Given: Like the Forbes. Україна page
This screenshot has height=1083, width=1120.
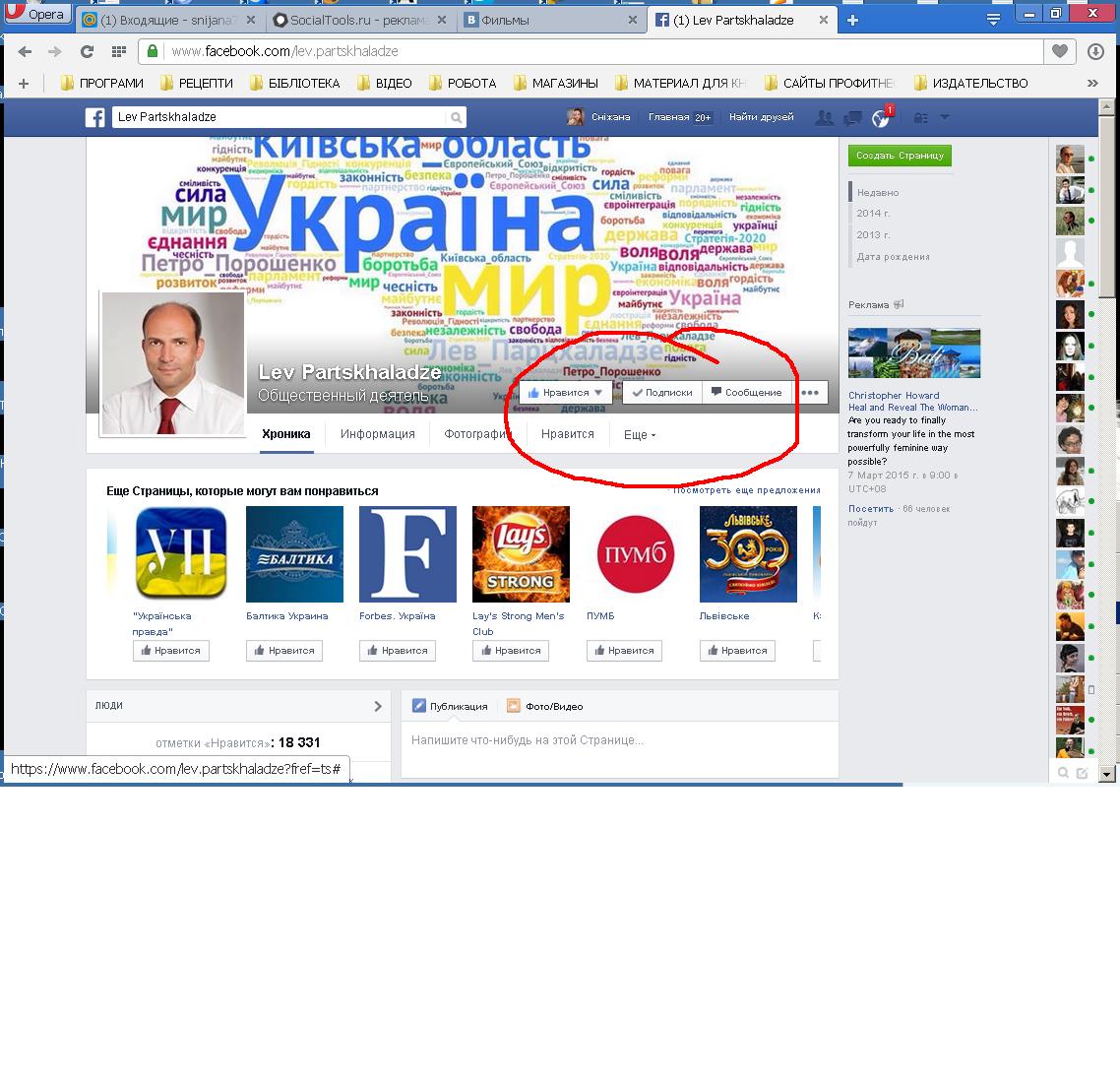Looking at the screenshot, I should 398,650.
